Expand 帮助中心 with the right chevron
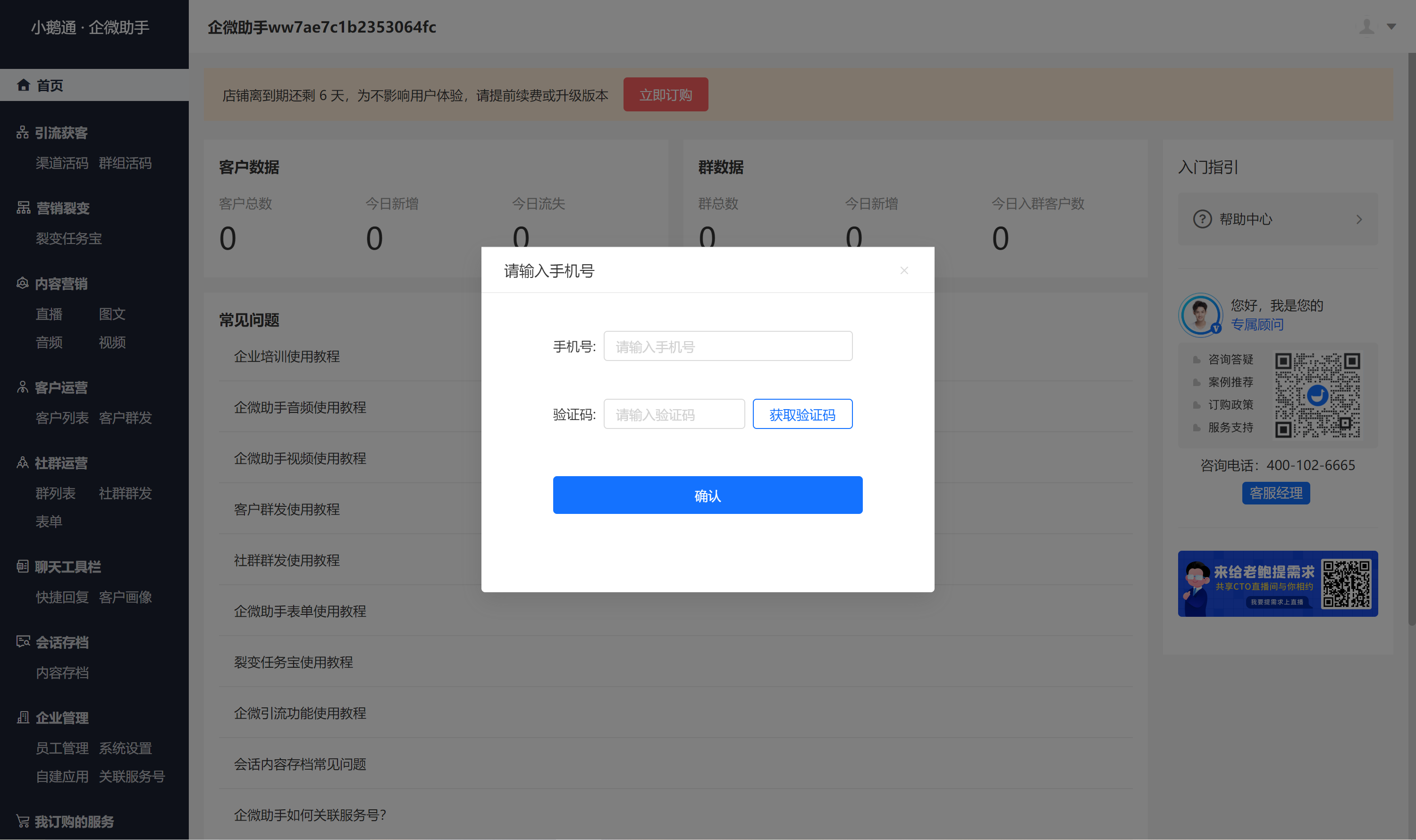The width and height of the screenshot is (1416, 840). coord(1359,219)
